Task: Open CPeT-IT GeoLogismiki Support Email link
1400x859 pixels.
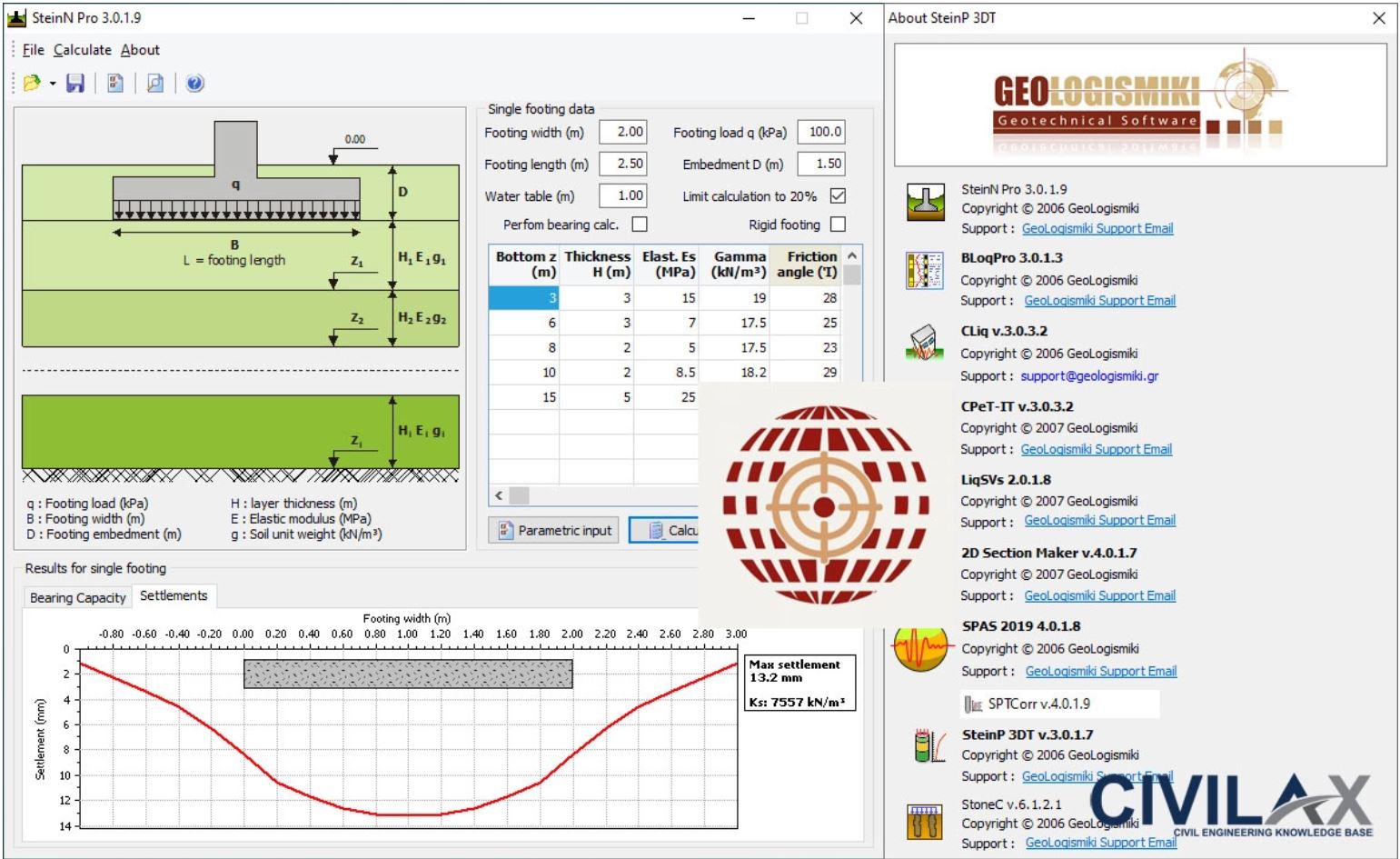Action: click(1097, 449)
